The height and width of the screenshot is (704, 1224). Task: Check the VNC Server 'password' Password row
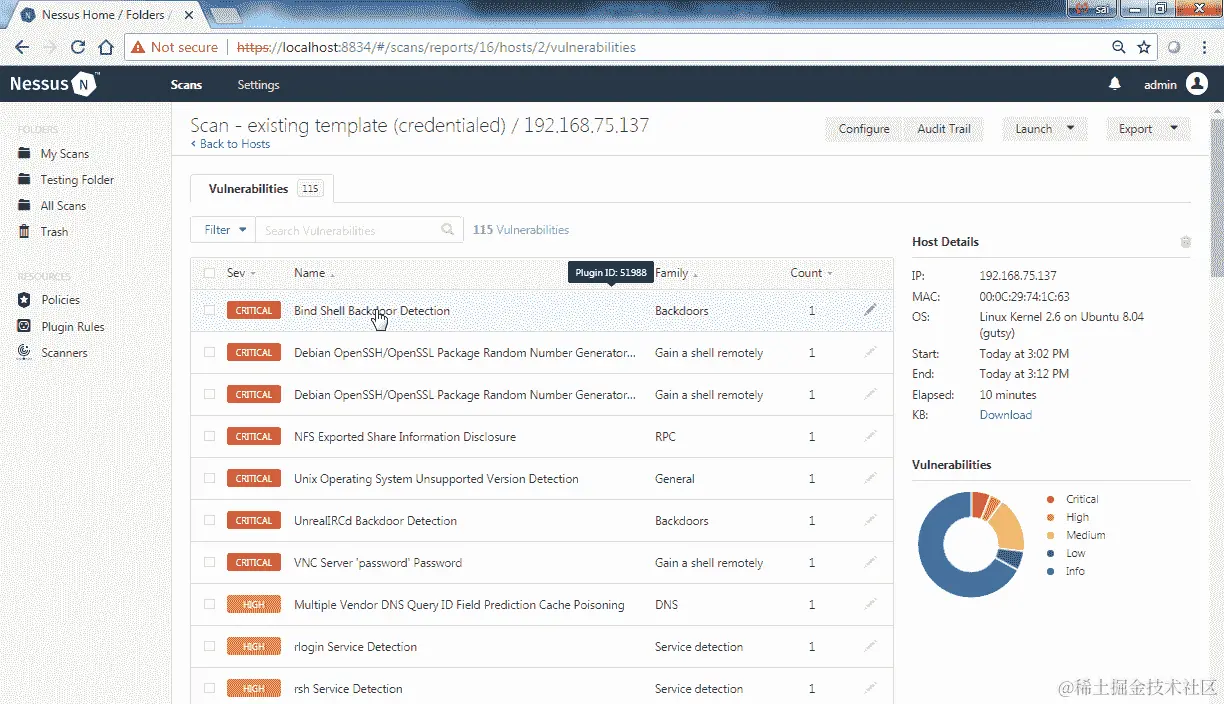[x=209, y=562]
